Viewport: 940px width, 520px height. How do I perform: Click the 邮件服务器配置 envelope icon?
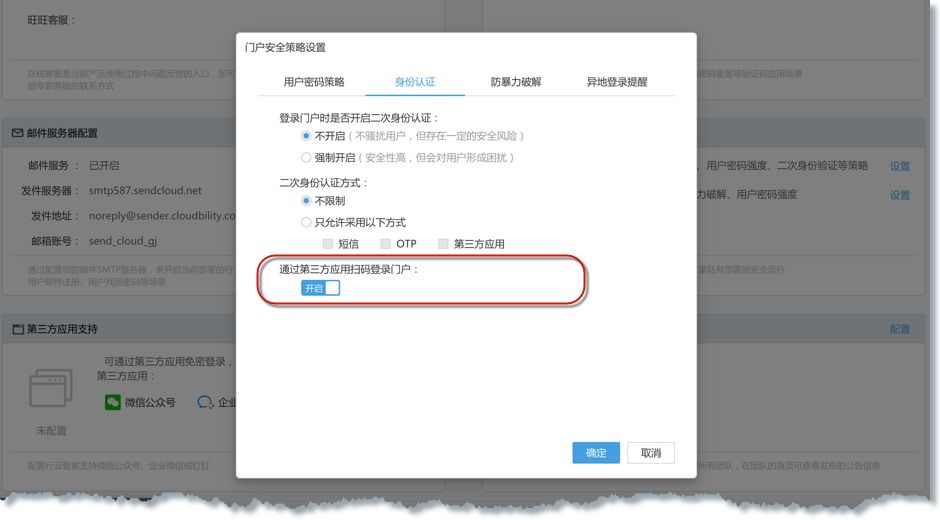pyautogui.click(x=17, y=133)
